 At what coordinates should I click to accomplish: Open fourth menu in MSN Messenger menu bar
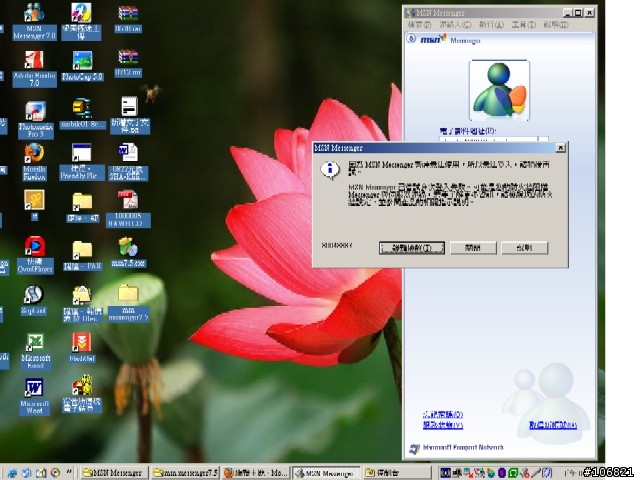pos(524,24)
